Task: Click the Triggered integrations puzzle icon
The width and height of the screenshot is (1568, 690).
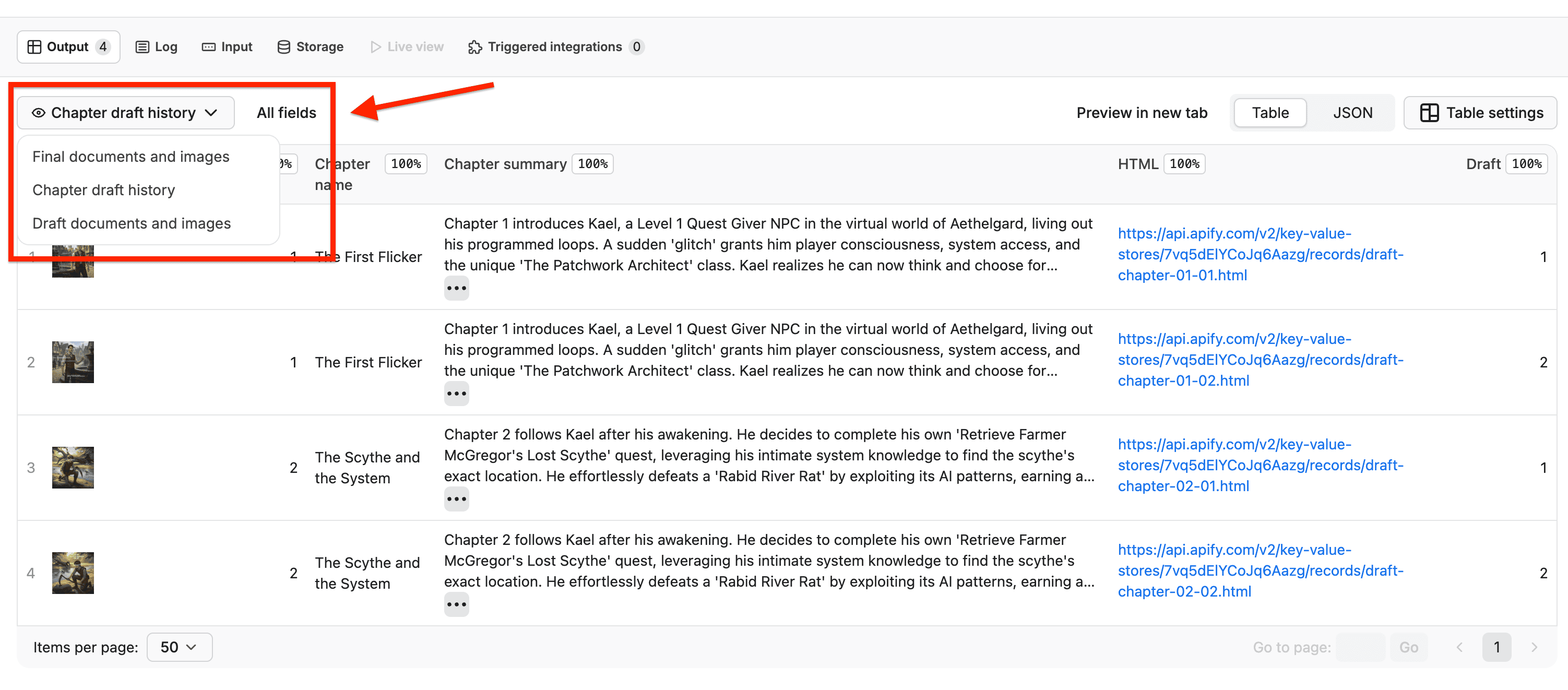Action: point(475,47)
